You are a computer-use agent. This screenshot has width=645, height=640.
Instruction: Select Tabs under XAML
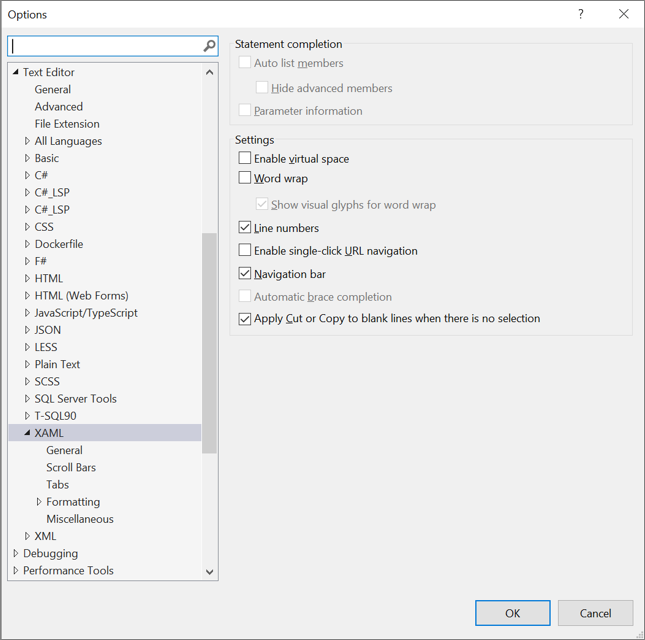tap(58, 485)
